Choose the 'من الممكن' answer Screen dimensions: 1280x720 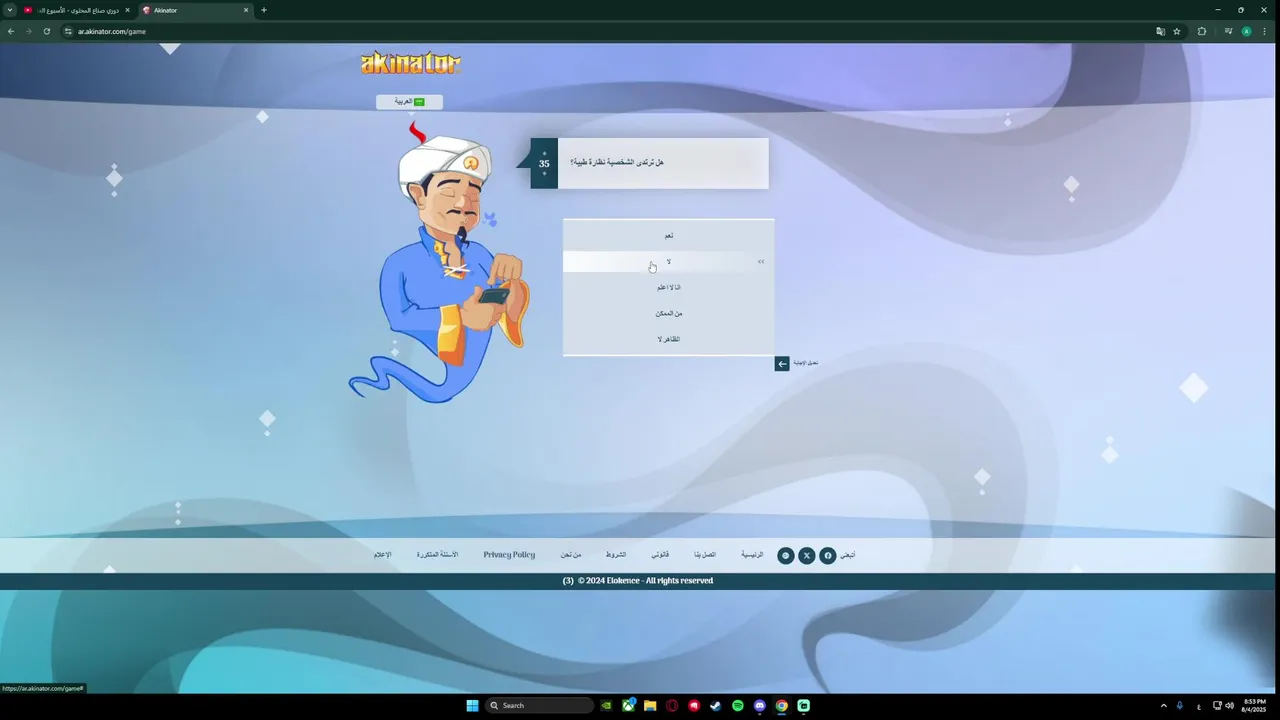pyautogui.click(x=669, y=313)
